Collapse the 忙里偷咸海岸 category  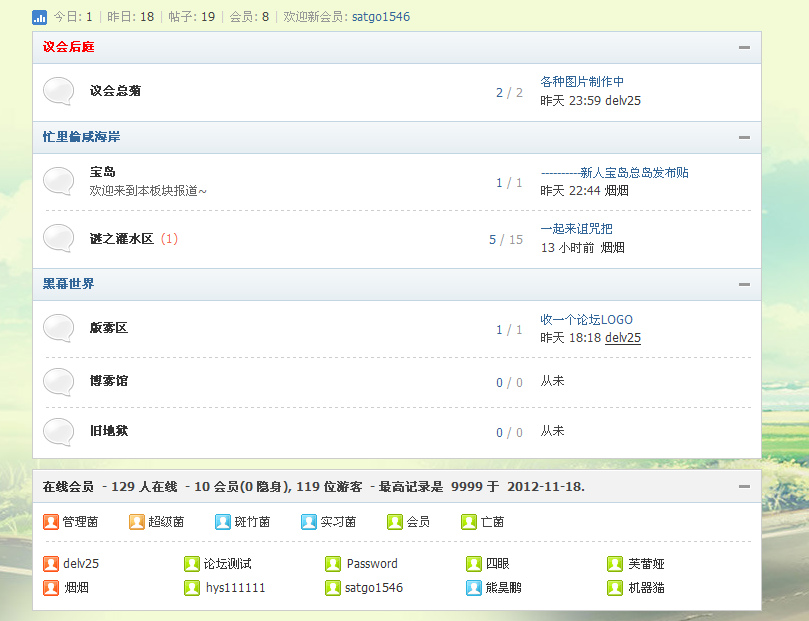tap(744, 138)
